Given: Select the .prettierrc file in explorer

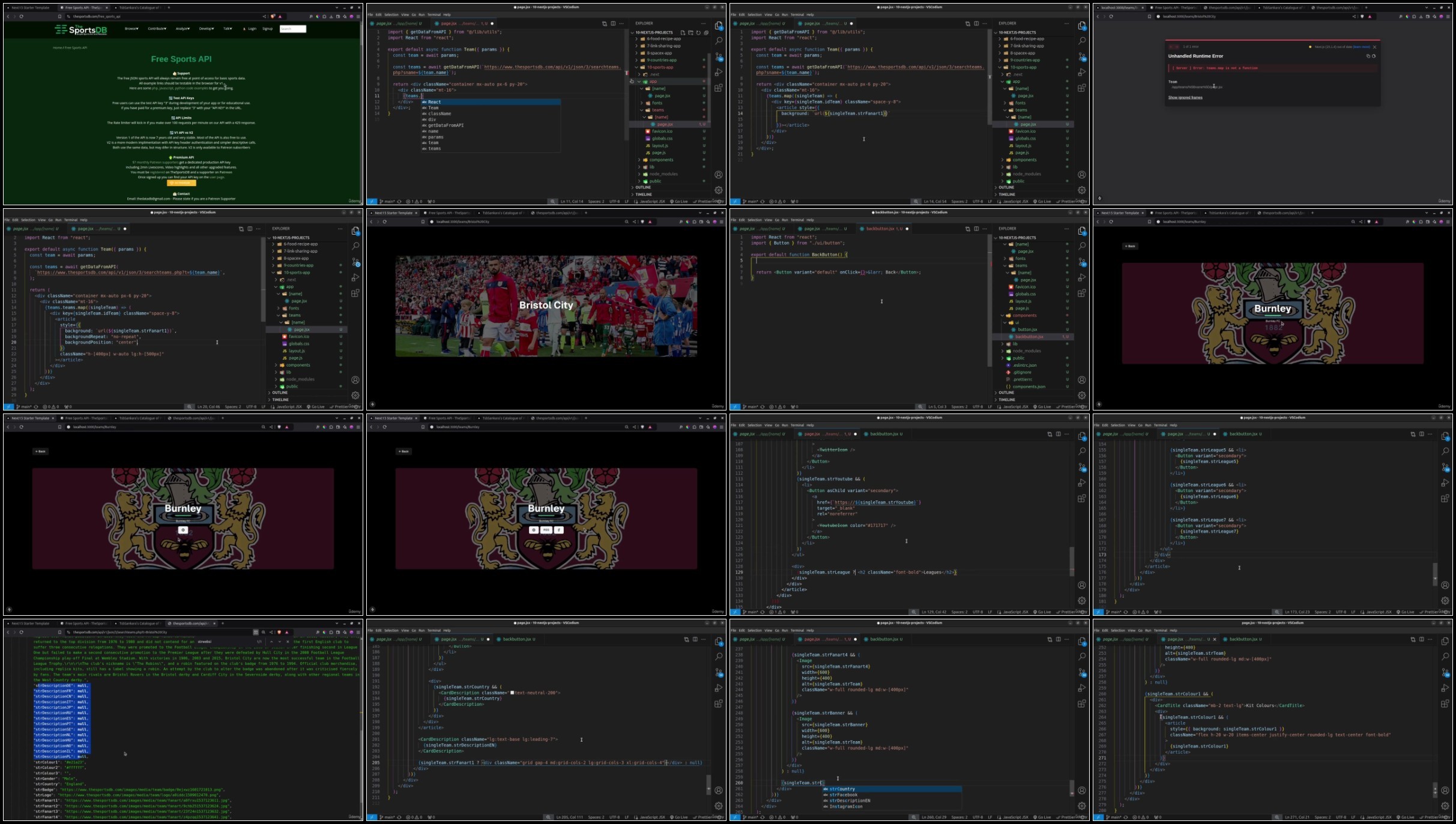Looking at the screenshot, I should [1023, 379].
